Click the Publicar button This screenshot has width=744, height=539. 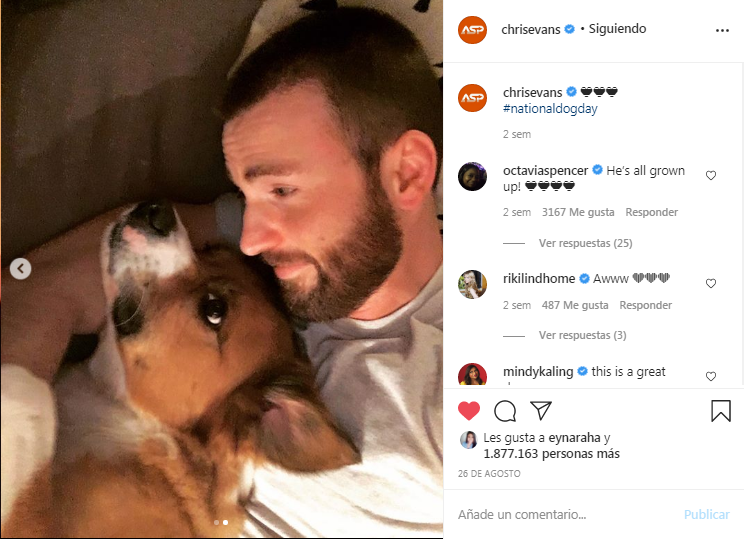(x=707, y=514)
